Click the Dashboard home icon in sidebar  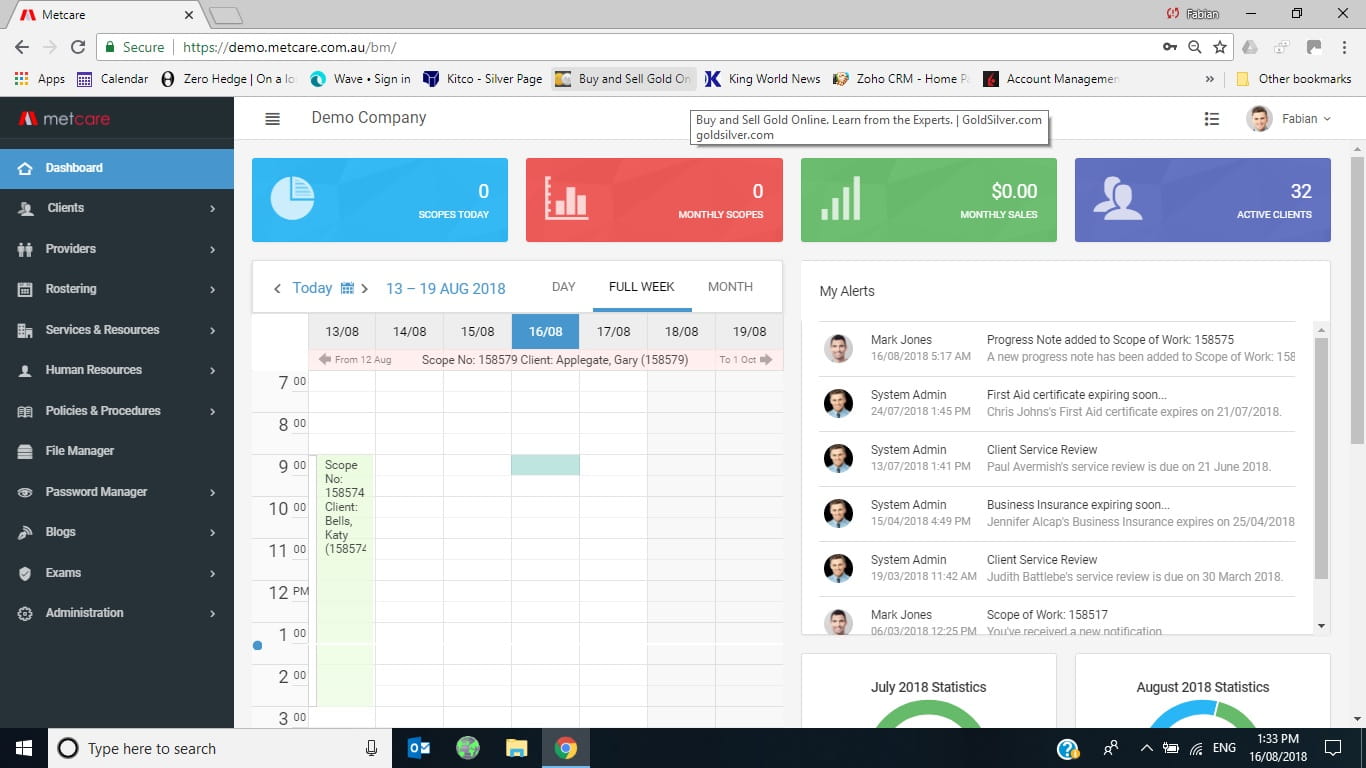(25, 168)
